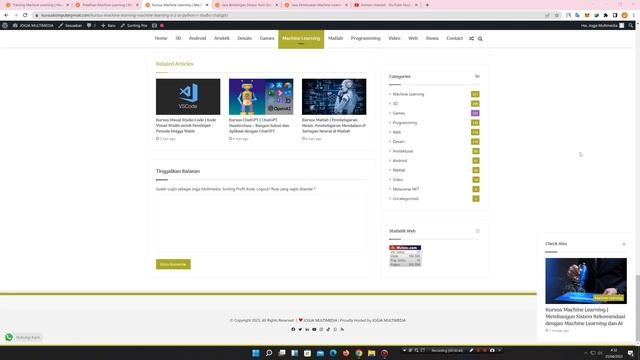Open the Kursus Matlab robot article thumbnail
The height and width of the screenshot is (360, 640).
click(x=334, y=97)
